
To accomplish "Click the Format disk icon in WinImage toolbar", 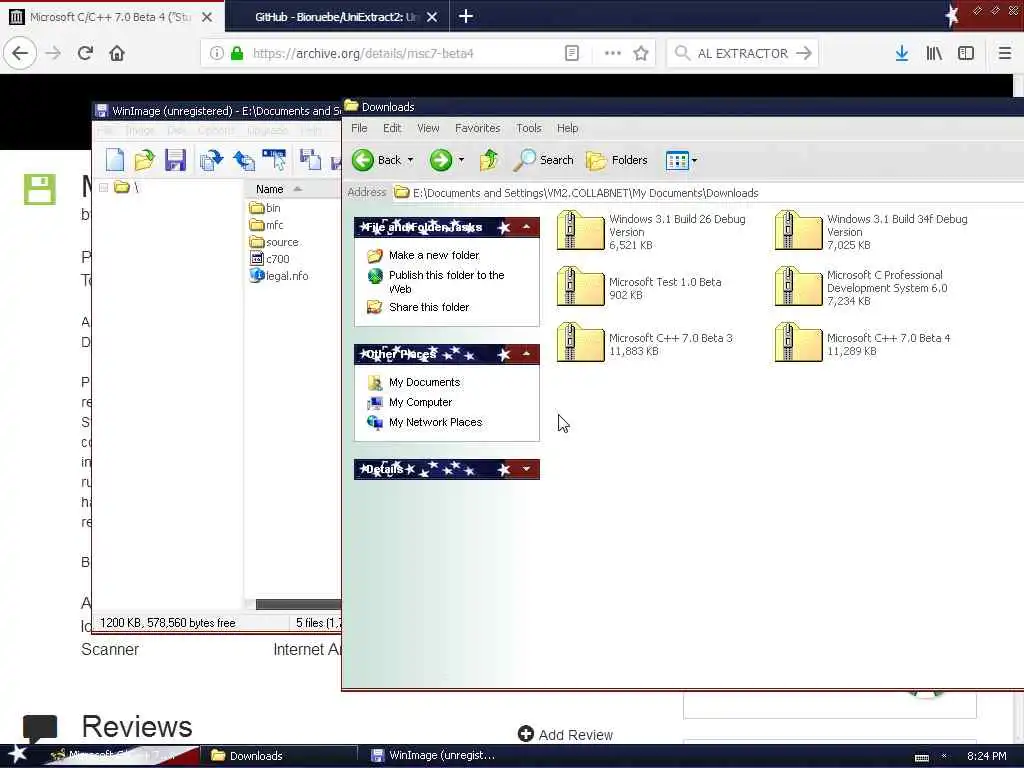I will (274, 160).
